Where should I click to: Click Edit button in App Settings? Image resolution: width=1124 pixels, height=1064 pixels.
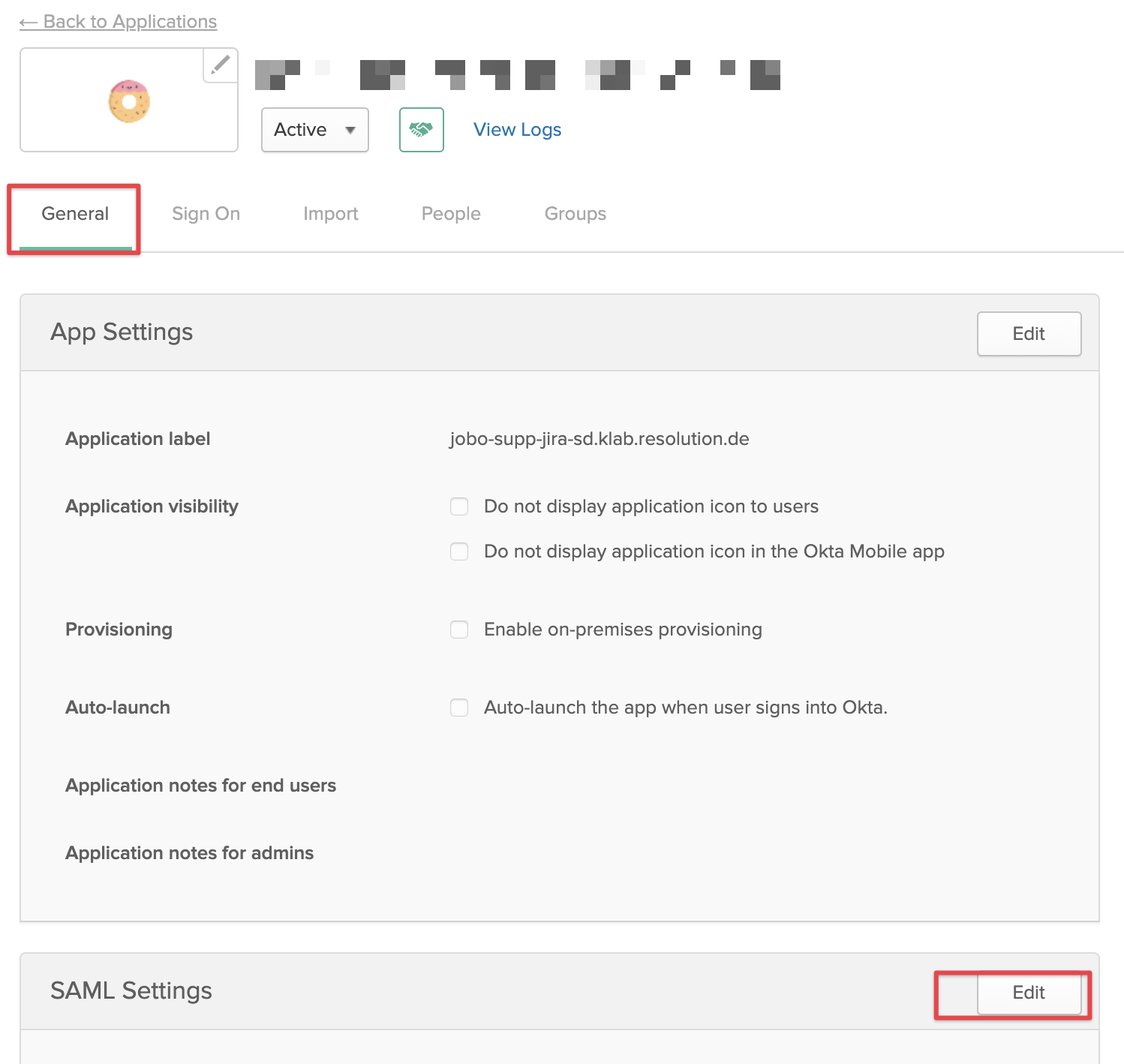tap(1028, 334)
